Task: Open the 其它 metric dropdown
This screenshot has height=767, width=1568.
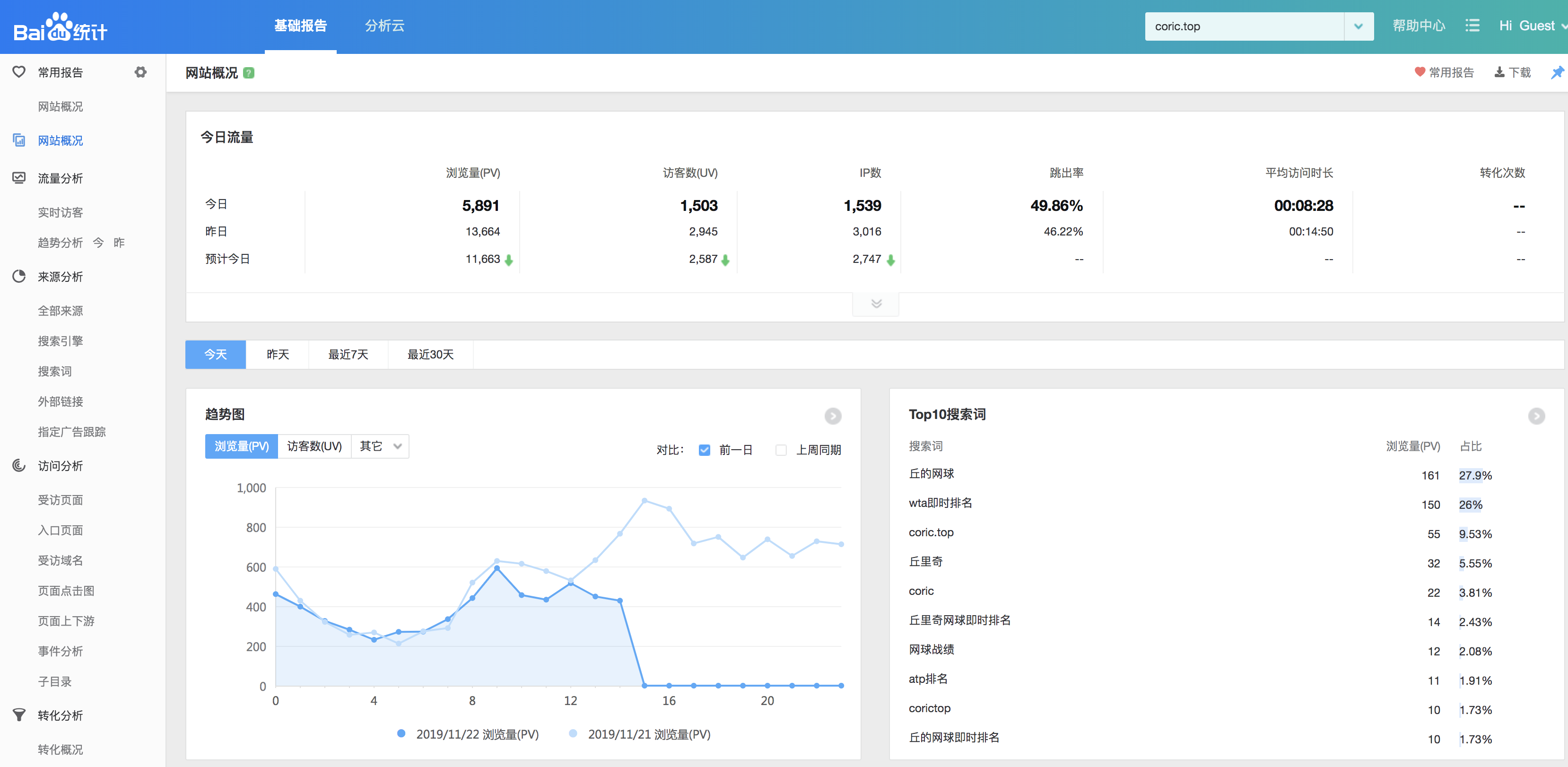Action: 380,446
